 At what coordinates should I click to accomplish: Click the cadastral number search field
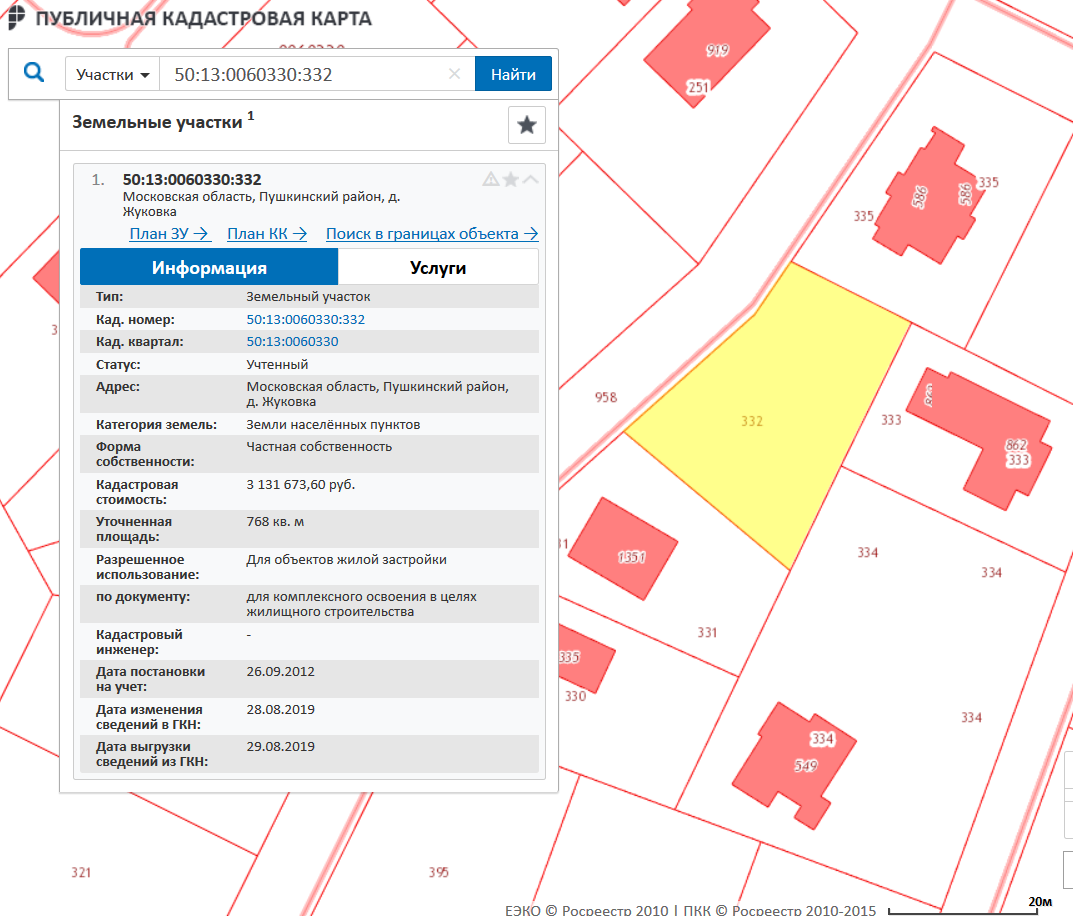pyautogui.click(x=300, y=75)
